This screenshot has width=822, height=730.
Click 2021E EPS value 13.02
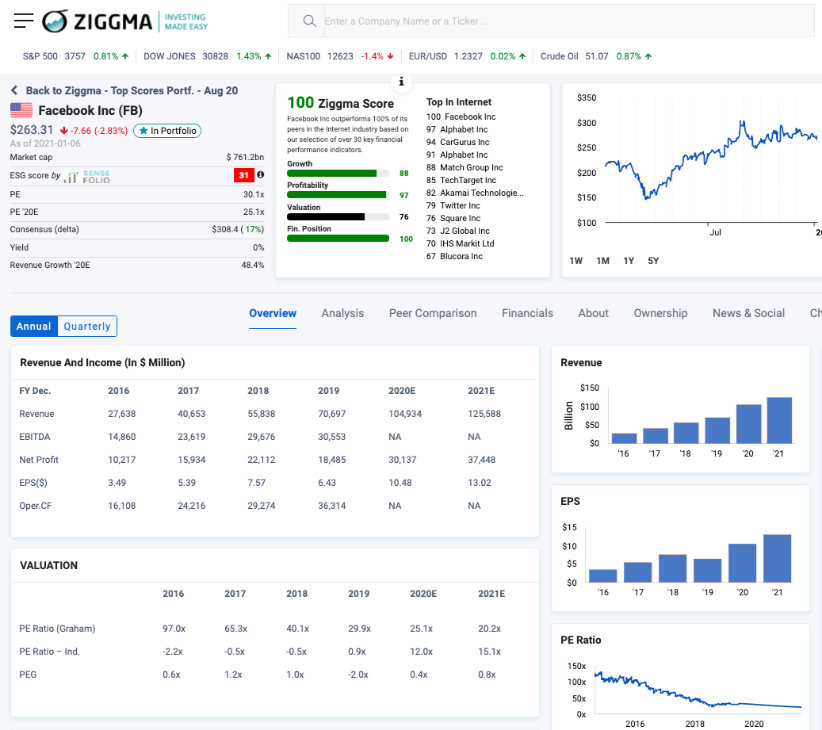click(480, 483)
